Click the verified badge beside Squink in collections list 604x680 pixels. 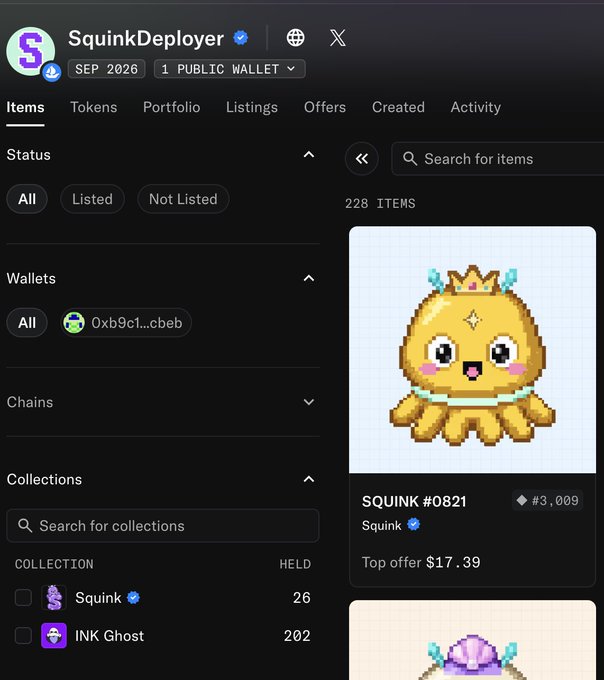(x=134, y=598)
